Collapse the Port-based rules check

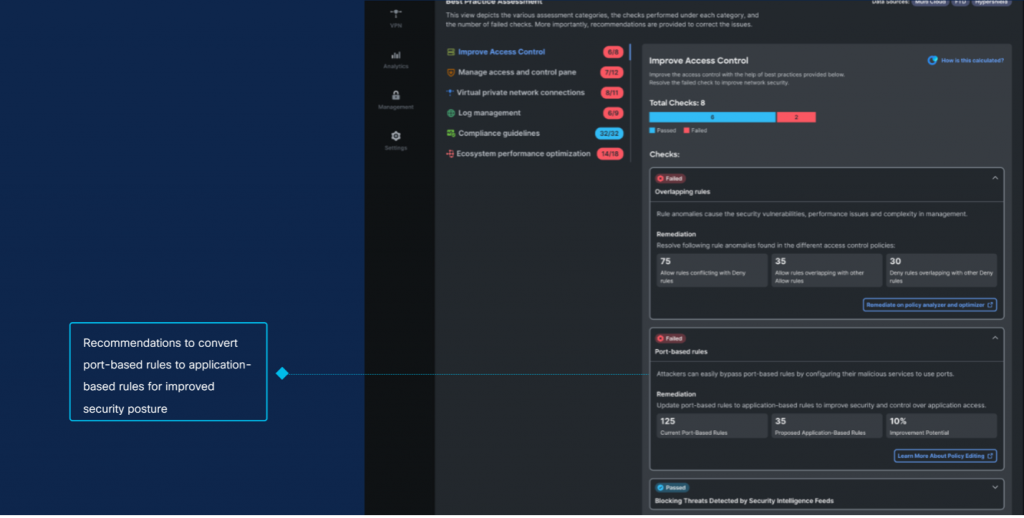(994, 338)
